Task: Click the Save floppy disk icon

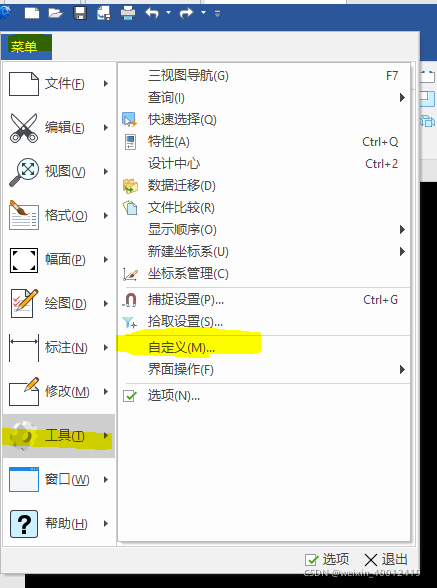Action: 80,14
